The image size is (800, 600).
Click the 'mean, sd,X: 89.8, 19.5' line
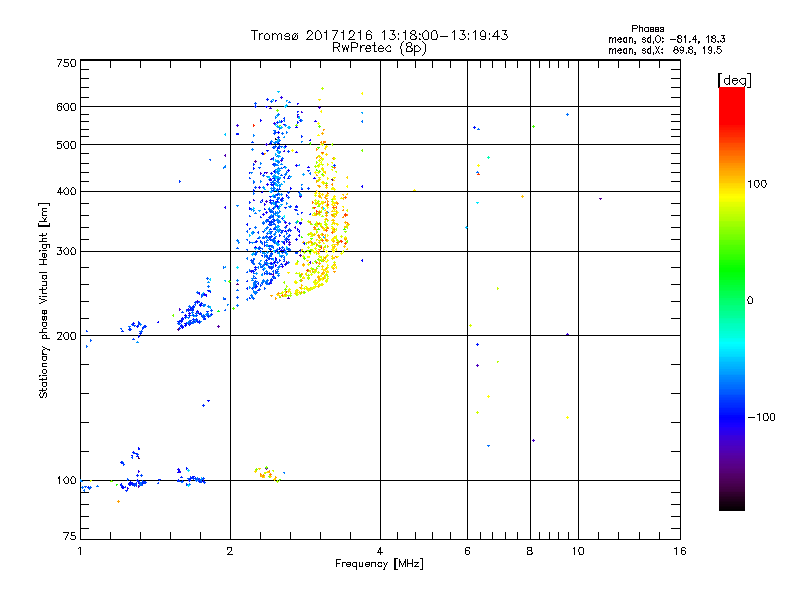click(665, 50)
